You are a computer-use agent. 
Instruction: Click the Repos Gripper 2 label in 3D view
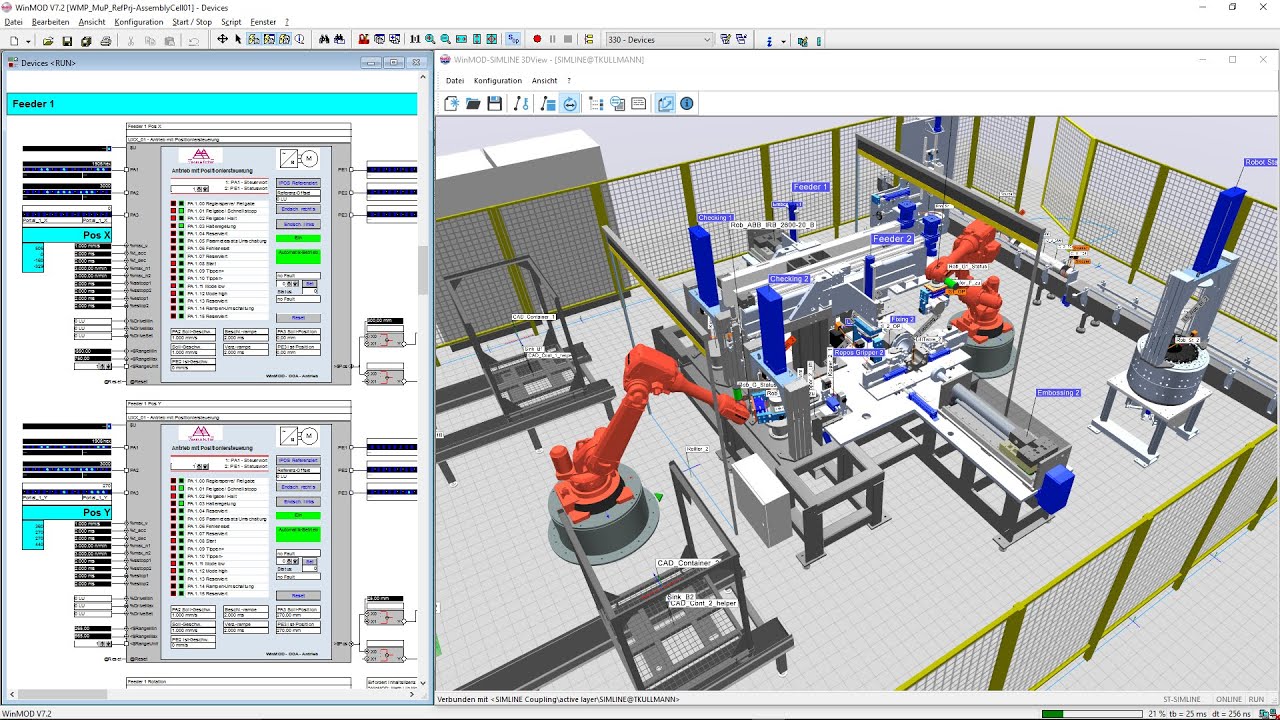click(x=859, y=353)
